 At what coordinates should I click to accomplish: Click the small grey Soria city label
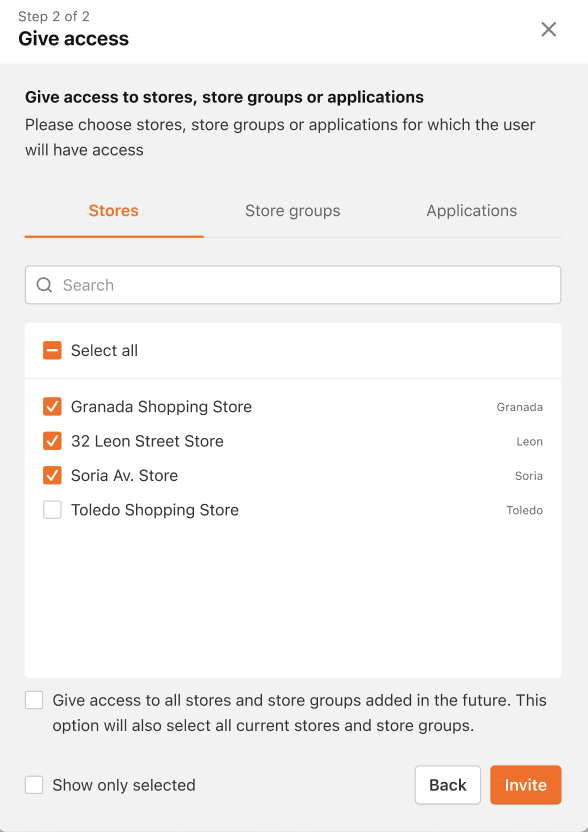[x=529, y=476]
